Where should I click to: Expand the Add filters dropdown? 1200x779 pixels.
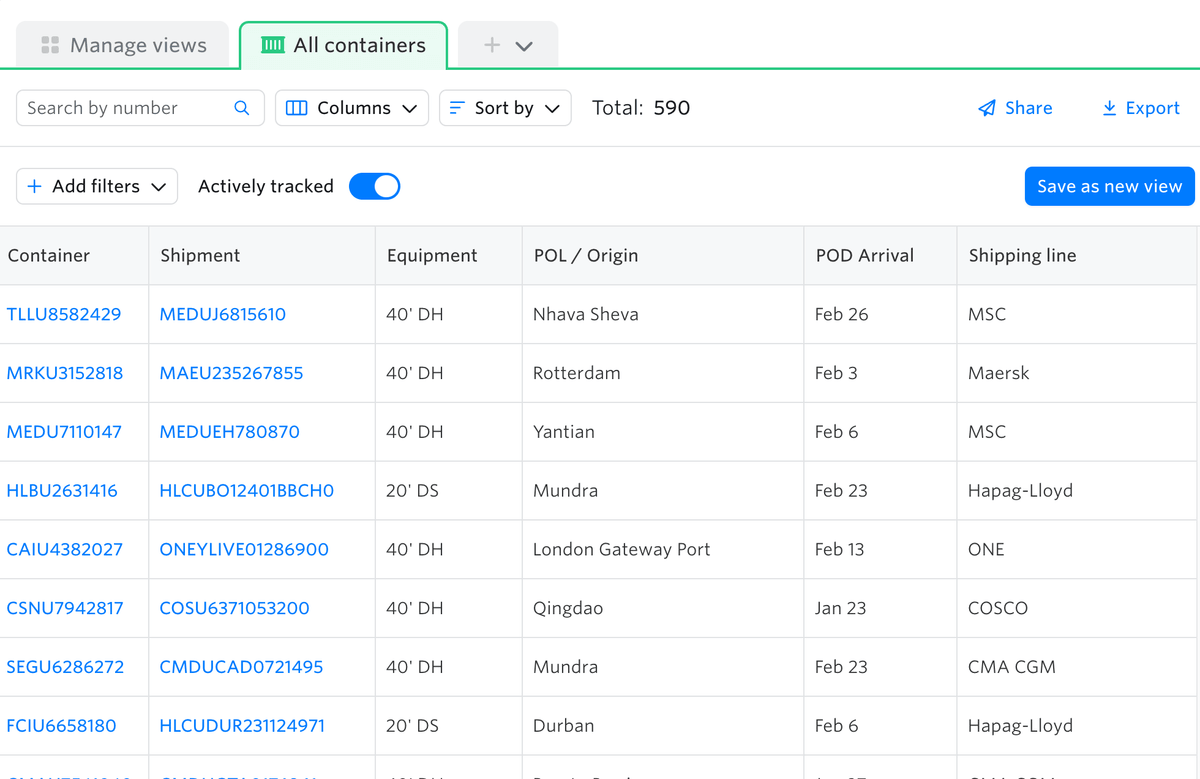pos(97,186)
